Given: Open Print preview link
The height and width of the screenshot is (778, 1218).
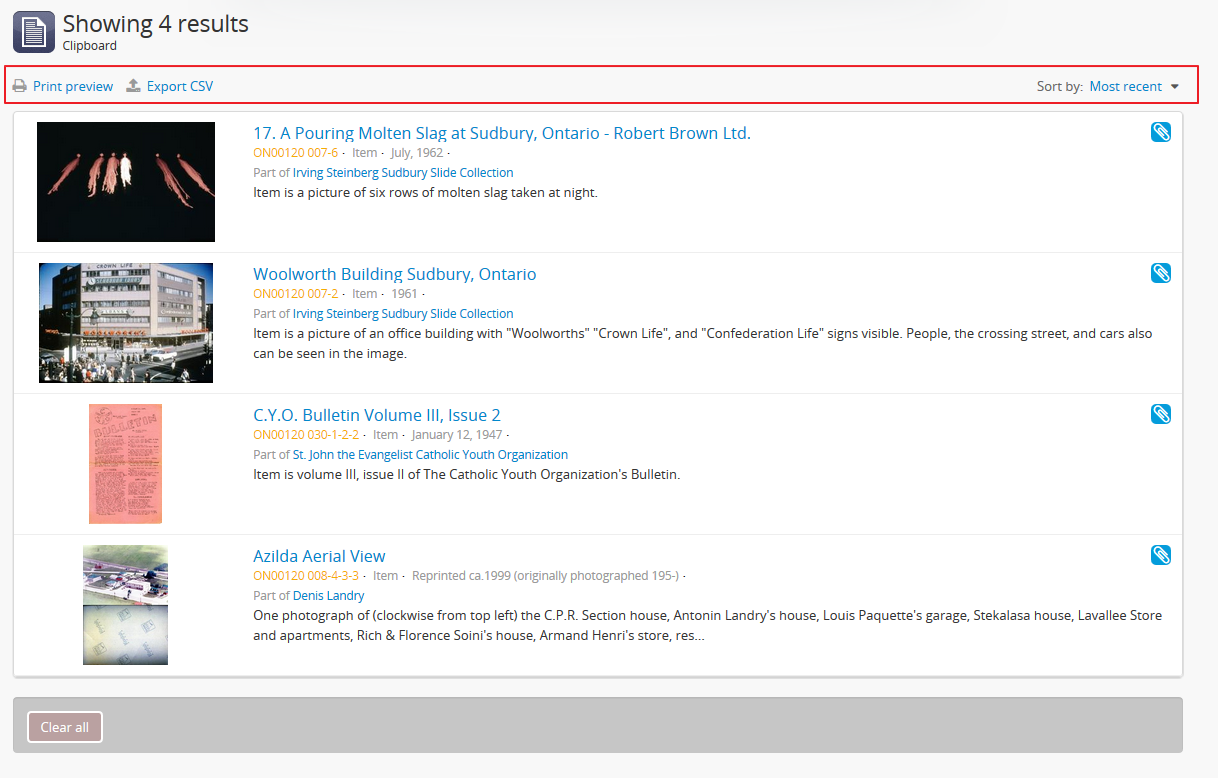Looking at the screenshot, I should pyautogui.click(x=73, y=86).
